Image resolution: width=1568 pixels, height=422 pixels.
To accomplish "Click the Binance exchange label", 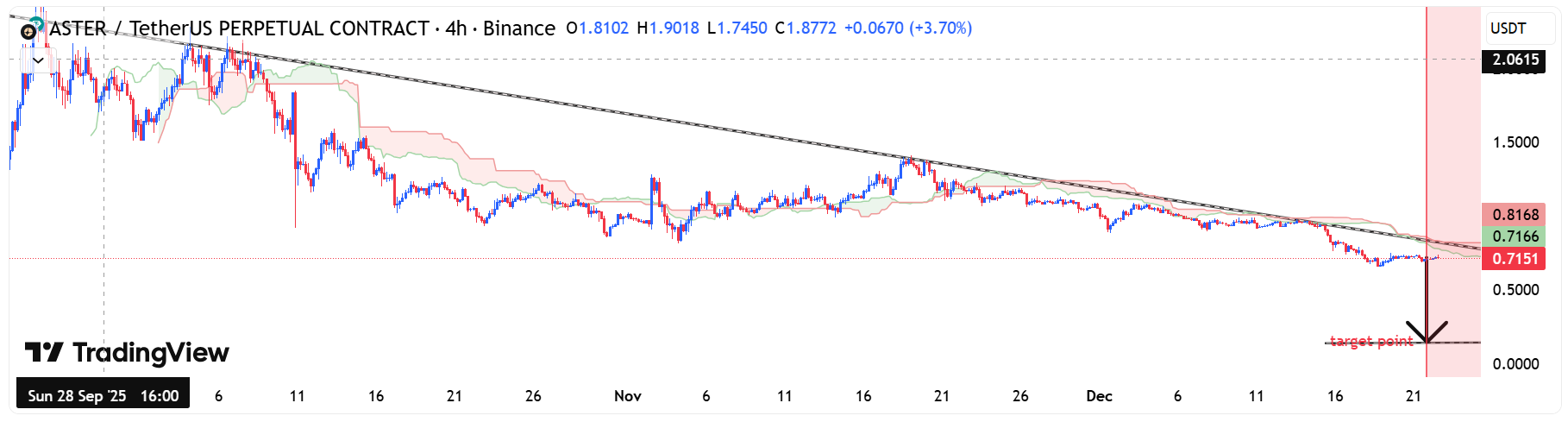I will click(518, 28).
